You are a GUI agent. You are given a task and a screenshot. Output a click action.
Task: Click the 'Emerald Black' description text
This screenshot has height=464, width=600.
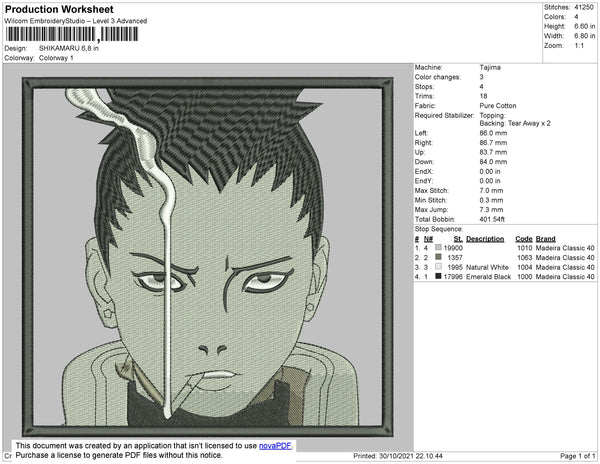tap(488, 277)
